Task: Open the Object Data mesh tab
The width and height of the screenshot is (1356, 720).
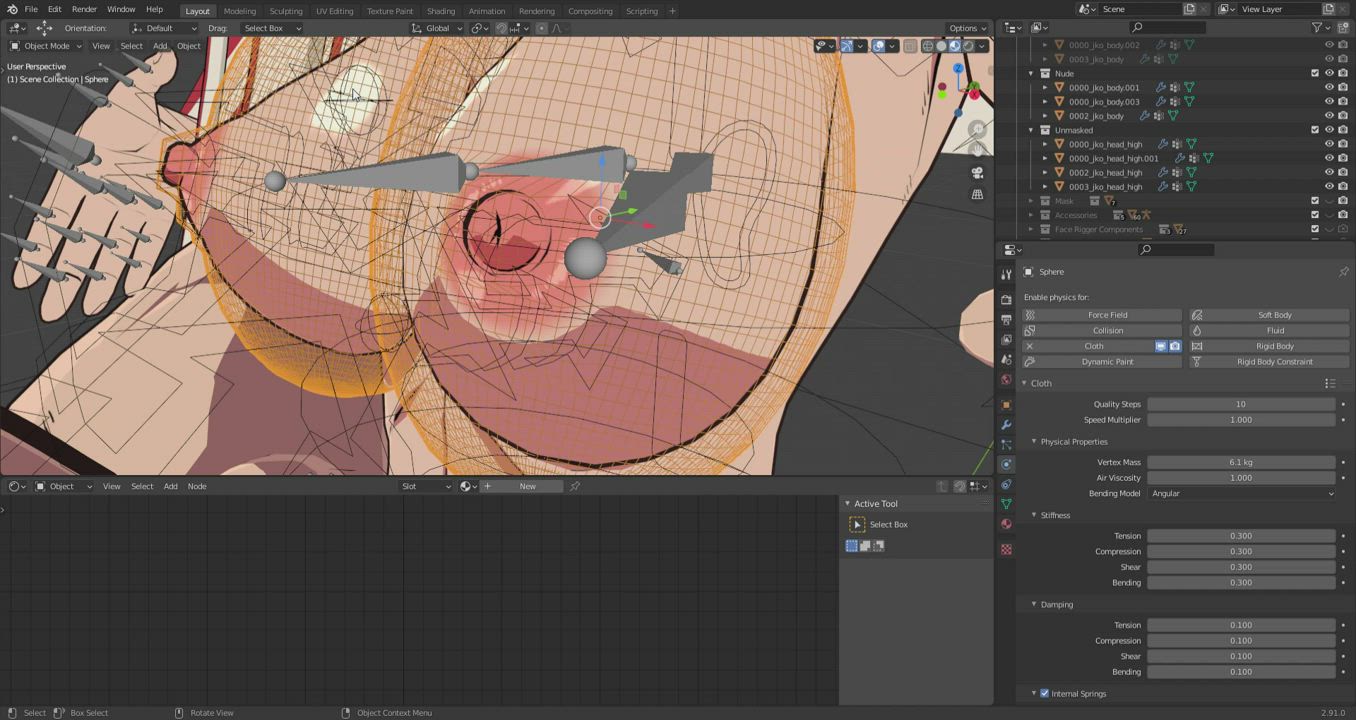Action: (x=1006, y=504)
